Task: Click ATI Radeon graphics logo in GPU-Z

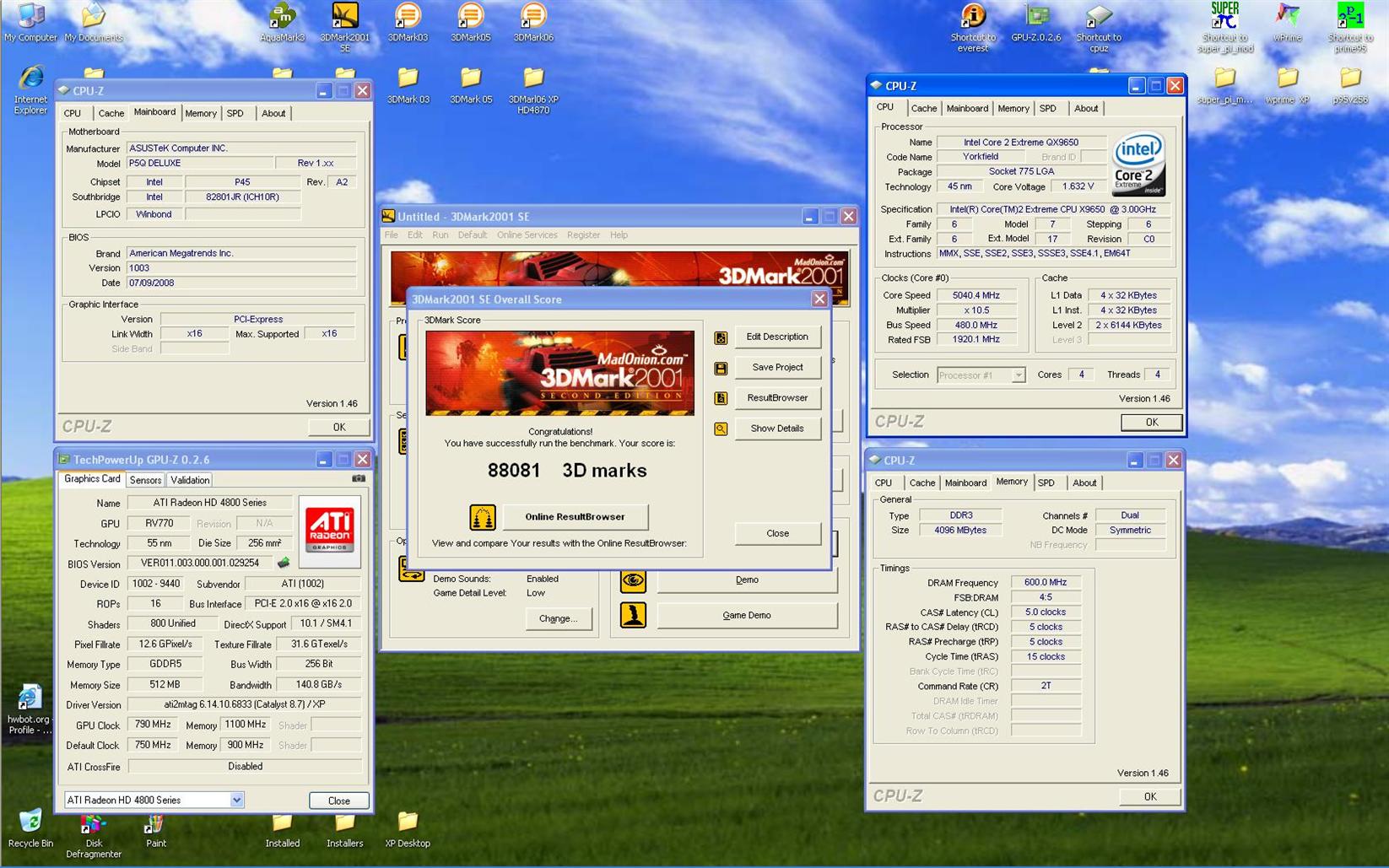Action: coord(330,530)
